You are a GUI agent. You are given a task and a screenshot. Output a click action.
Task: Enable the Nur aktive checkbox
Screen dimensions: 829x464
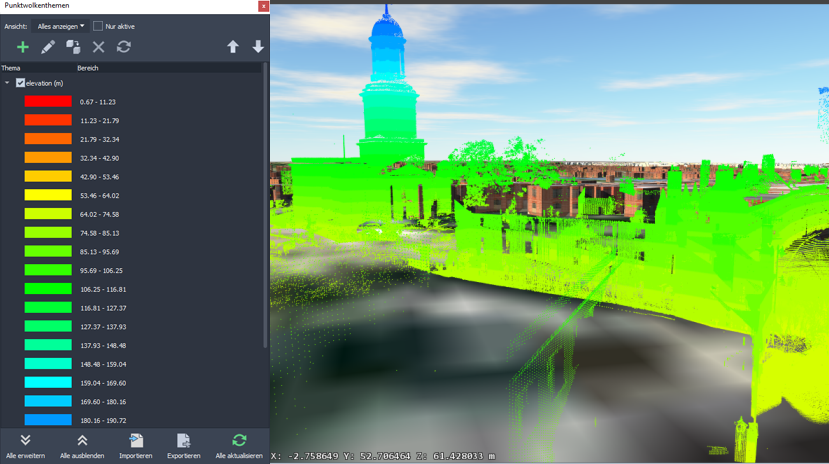point(98,26)
